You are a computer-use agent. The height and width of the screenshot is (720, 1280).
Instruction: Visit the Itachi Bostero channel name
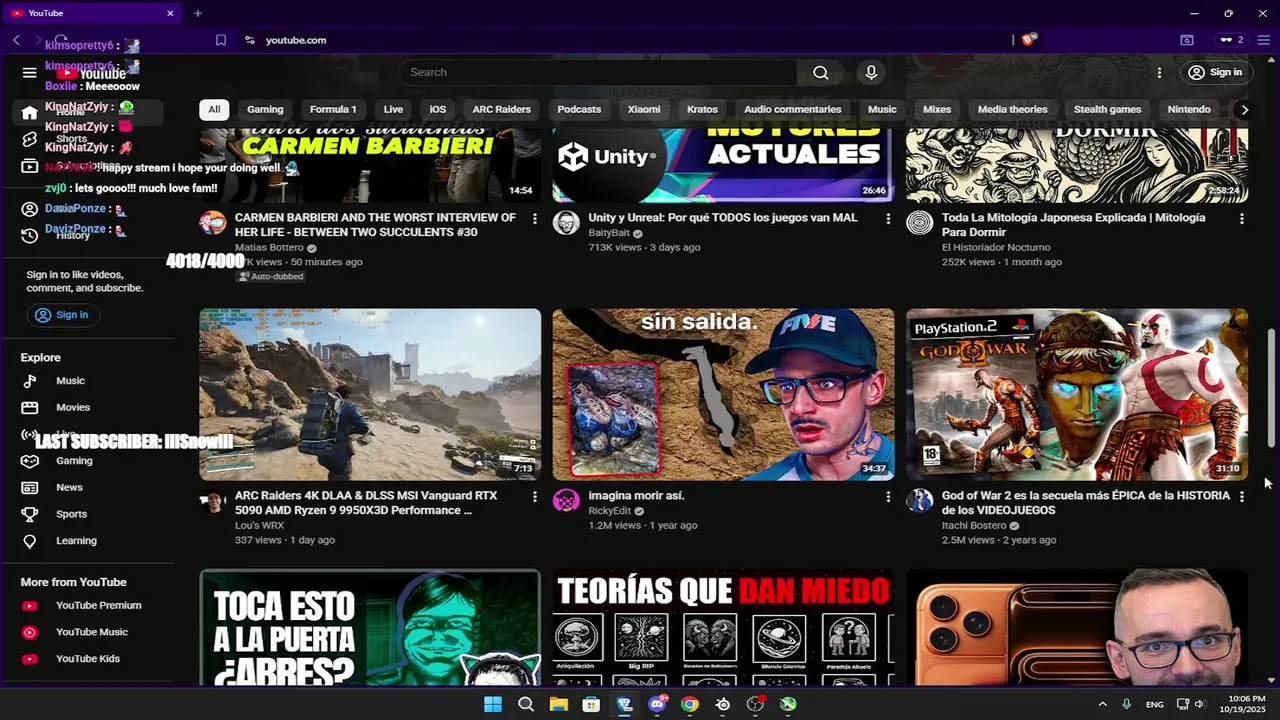[974, 525]
